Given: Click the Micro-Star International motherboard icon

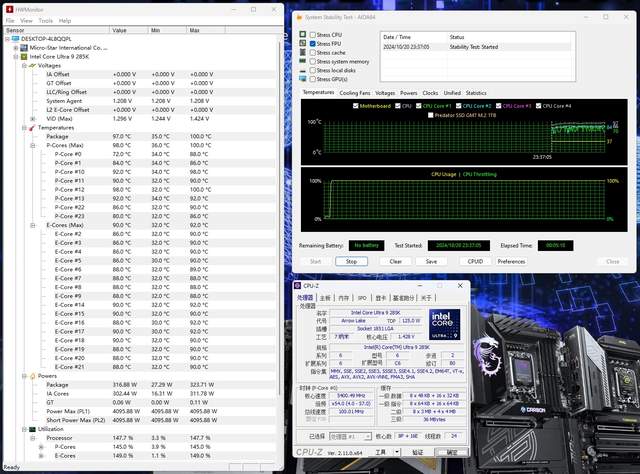Looking at the screenshot, I should click(x=24, y=48).
